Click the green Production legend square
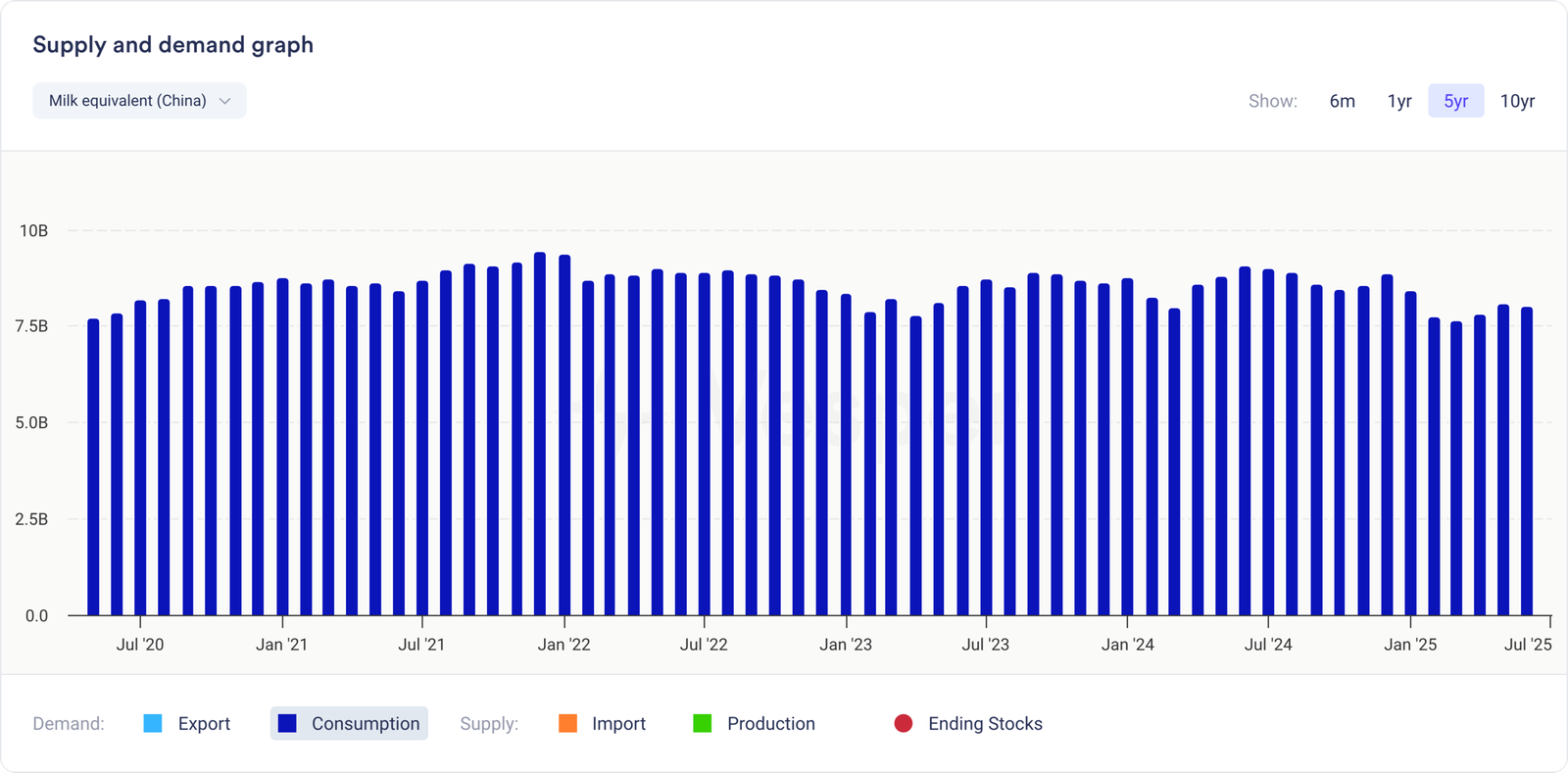Image resolution: width=1568 pixels, height=773 pixels. 703,723
